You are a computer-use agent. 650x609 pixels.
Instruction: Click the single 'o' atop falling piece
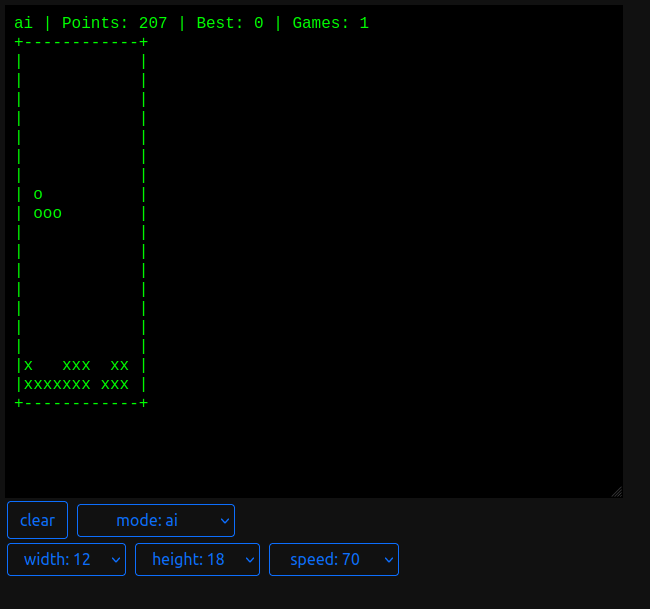tap(38, 194)
